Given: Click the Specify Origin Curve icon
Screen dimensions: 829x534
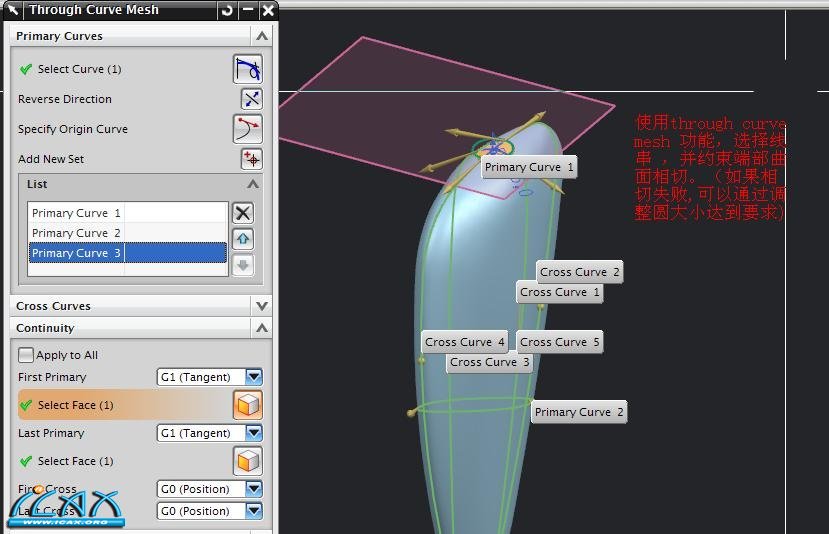Looking at the screenshot, I should point(247,129).
